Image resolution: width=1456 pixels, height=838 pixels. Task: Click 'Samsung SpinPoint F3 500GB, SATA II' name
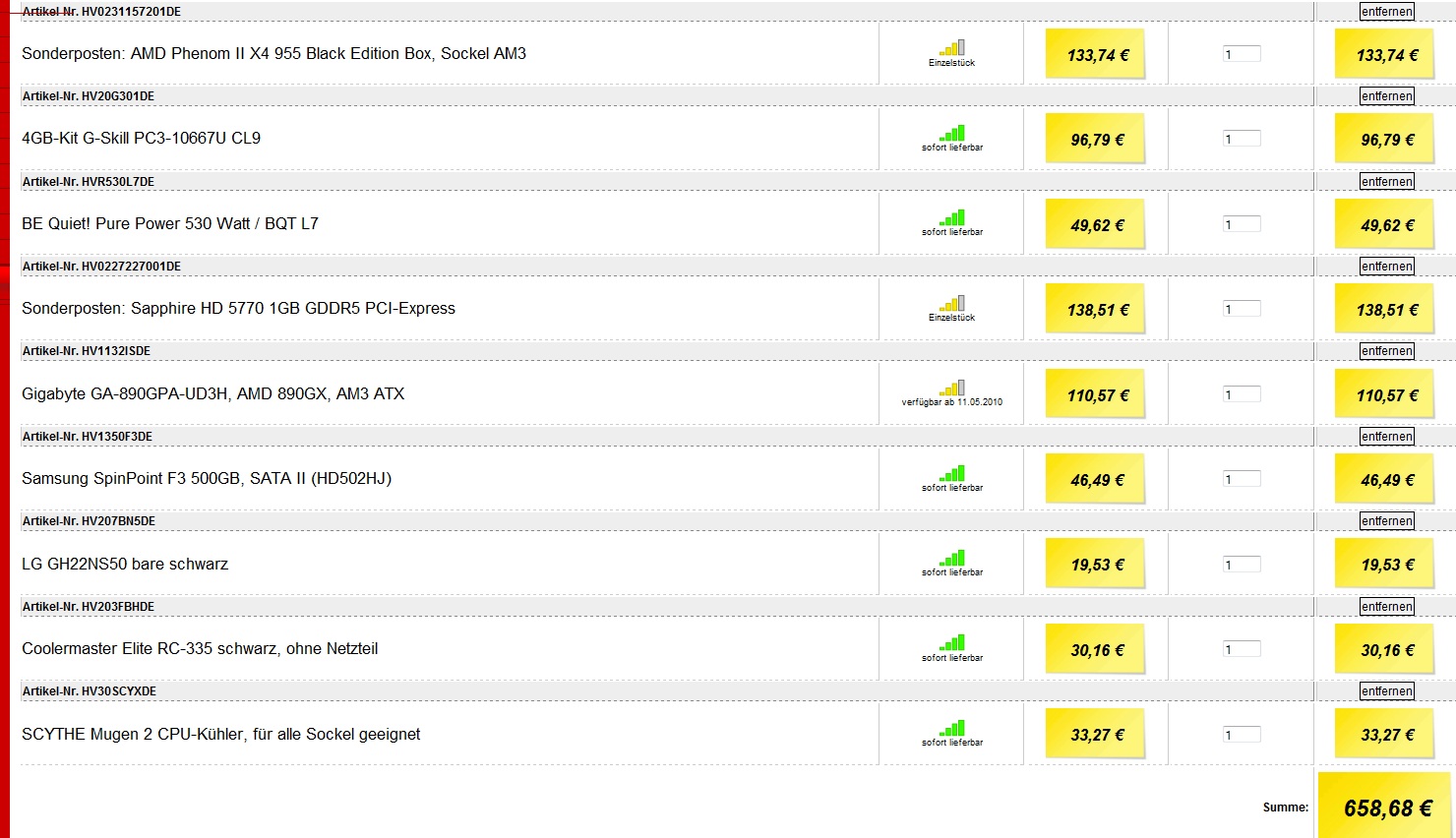[x=207, y=479]
